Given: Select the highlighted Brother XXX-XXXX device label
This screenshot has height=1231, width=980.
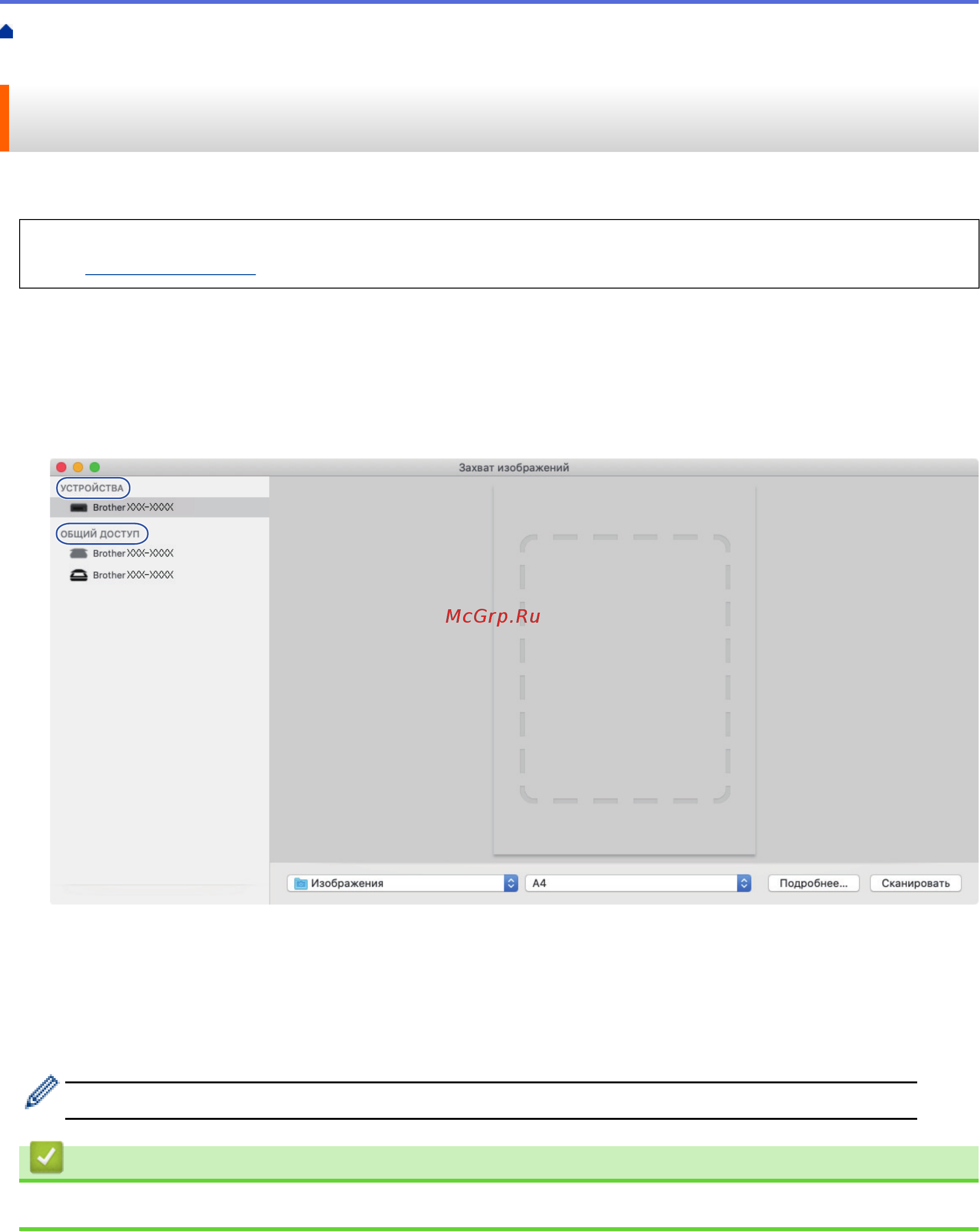Looking at the screenshot, I should click(x=133, y=508).
